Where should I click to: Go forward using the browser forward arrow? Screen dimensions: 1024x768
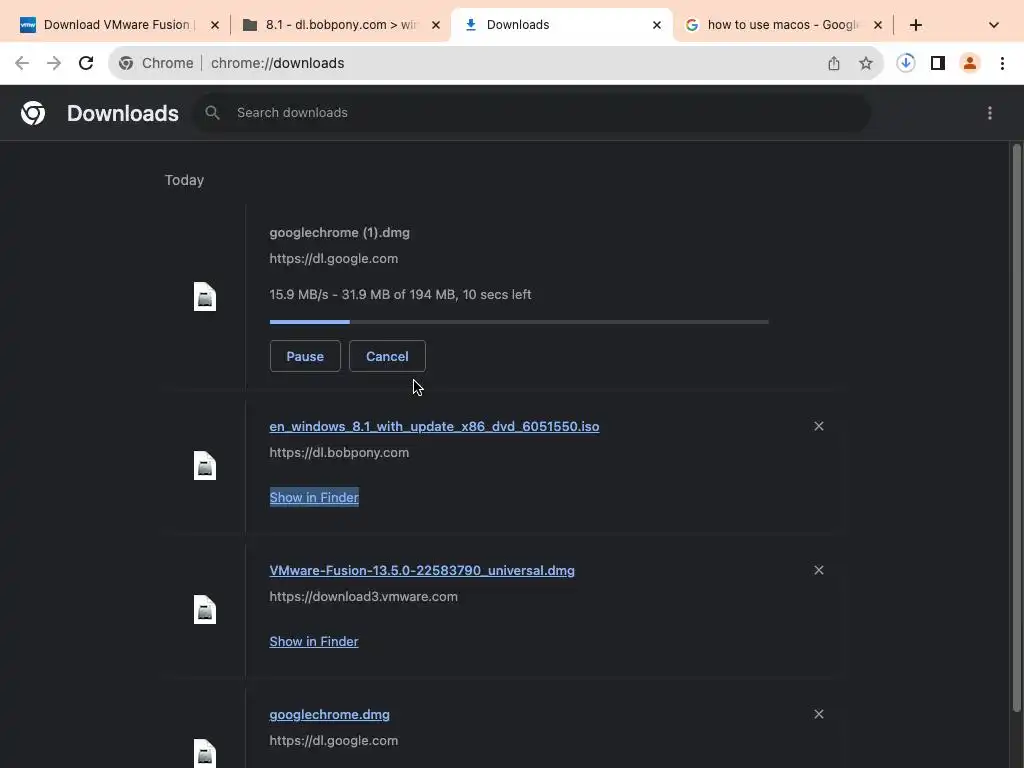click(54, 63)
